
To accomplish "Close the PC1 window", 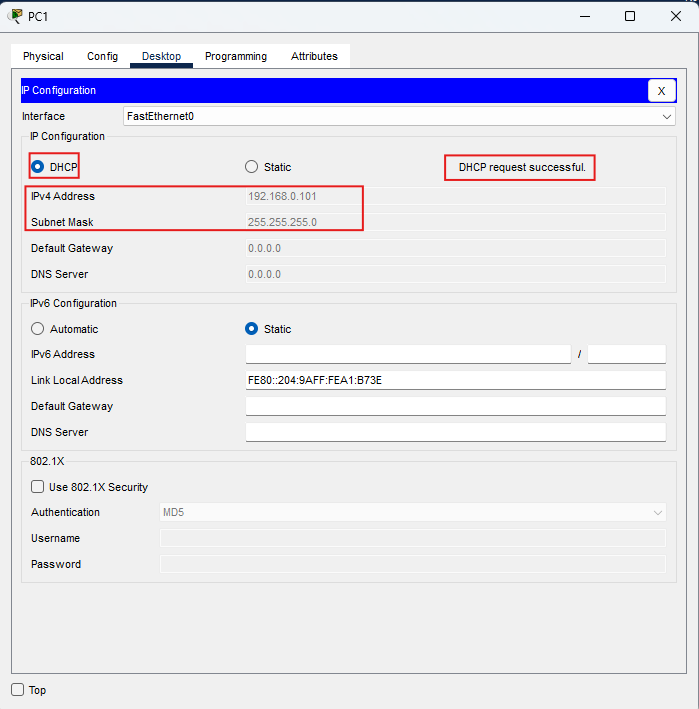I will [676, 16].
